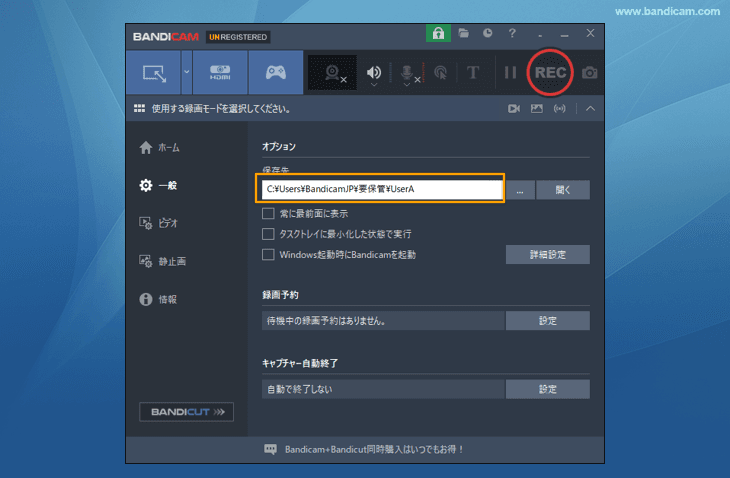Image resolution: width=730 pixels, height=478 pixels.
Task: Open the ビデオ settings tab
Action: (x=159, y=223)
